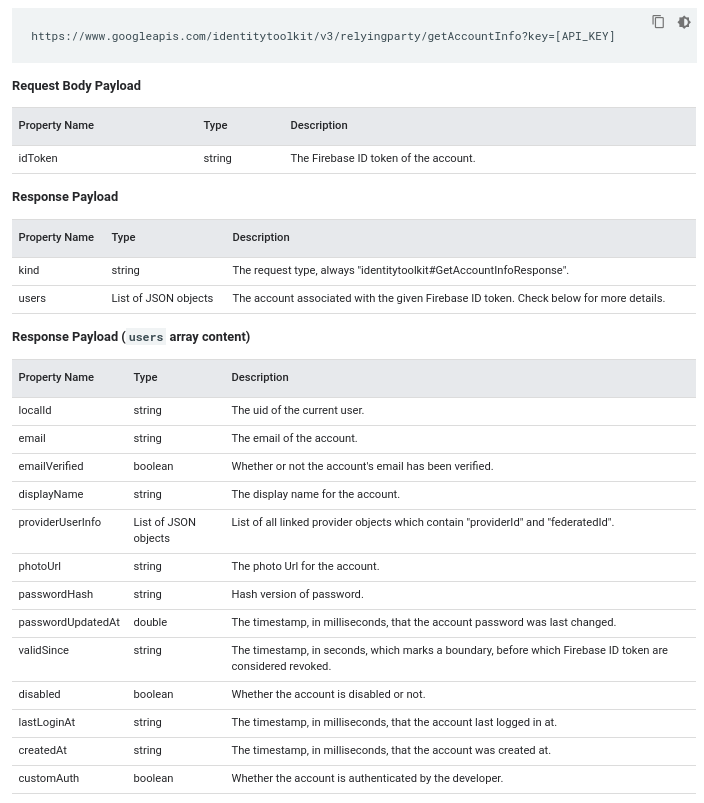
Task: Click the createdAt property name
Action: click(x=42, y=750)
